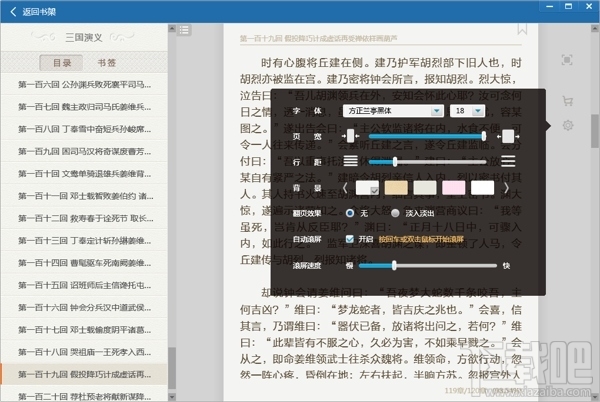600x402 pixels.
Task: Click the narrow page width icon
Action: click(x=350, y=136)
